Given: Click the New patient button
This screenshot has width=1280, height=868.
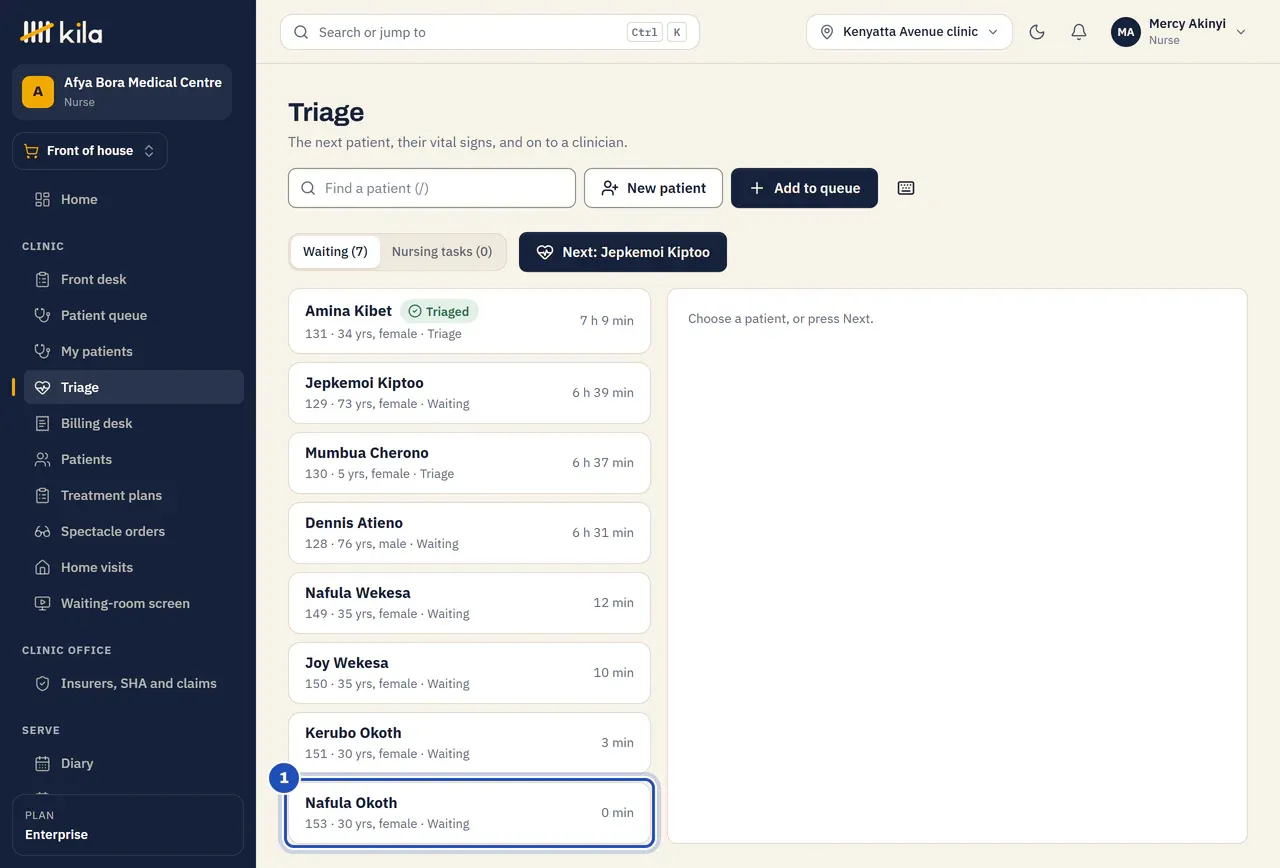Looking at the screenshot, I should coord(653,188).
